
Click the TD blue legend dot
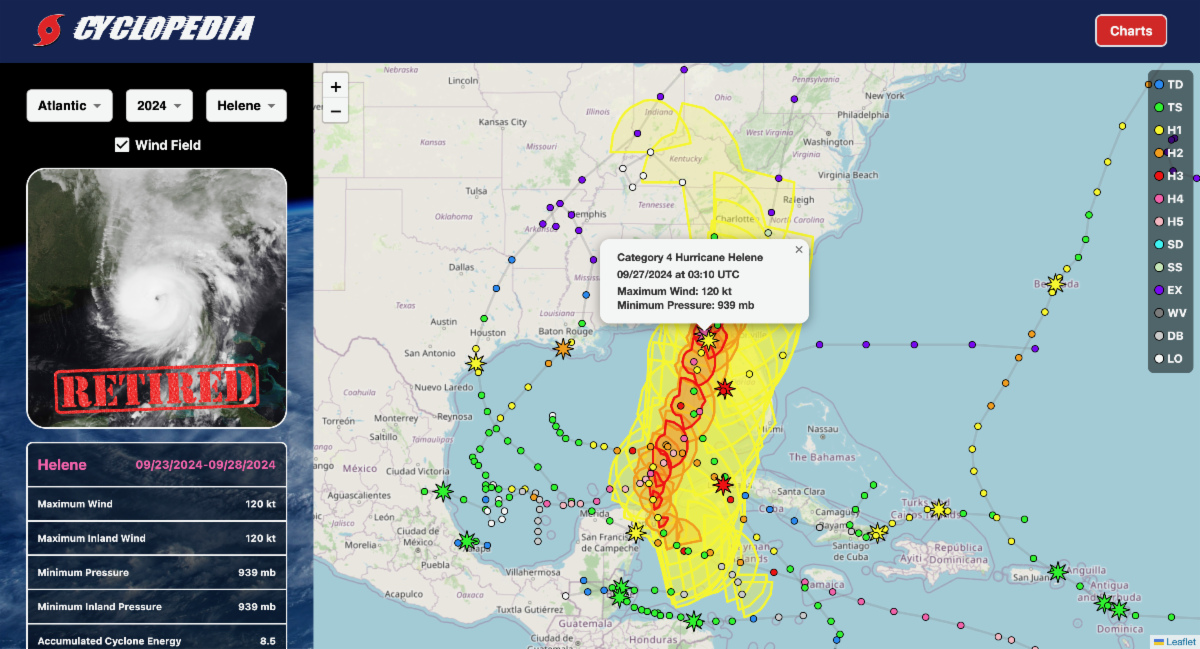click(1158, 85)
